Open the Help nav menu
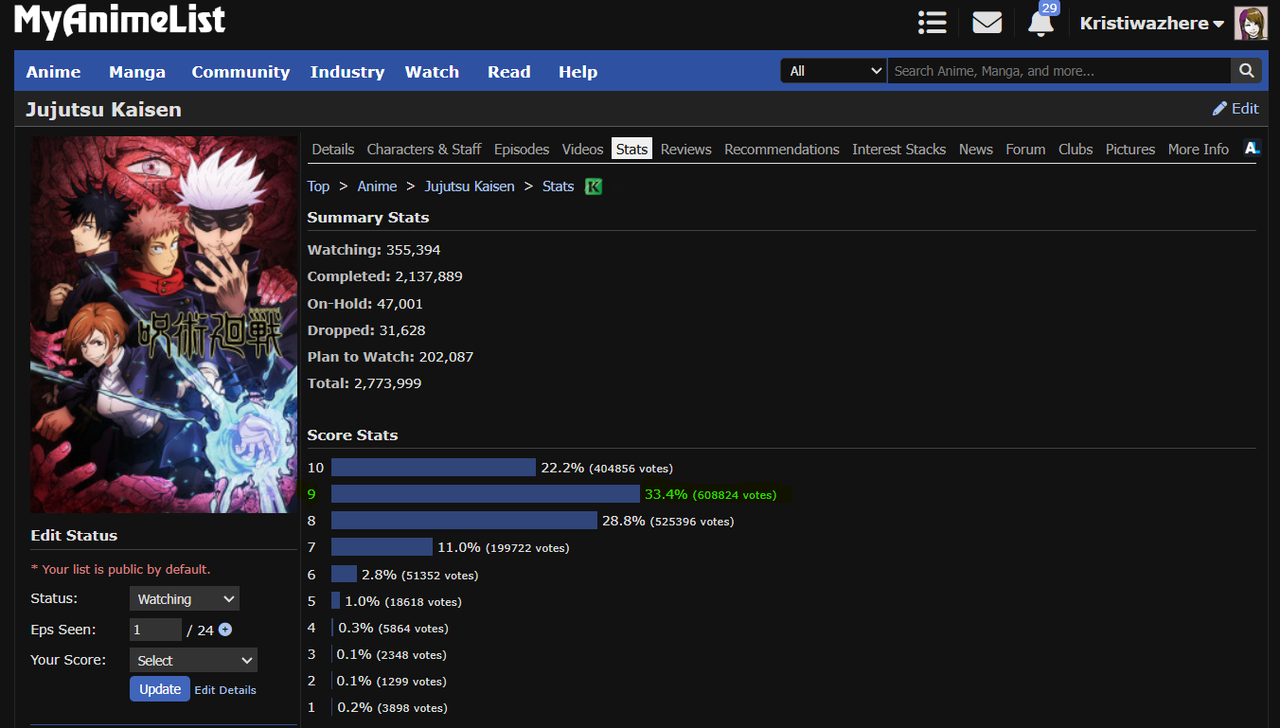This screenshot has height=728, width=1280. (578, 72)
